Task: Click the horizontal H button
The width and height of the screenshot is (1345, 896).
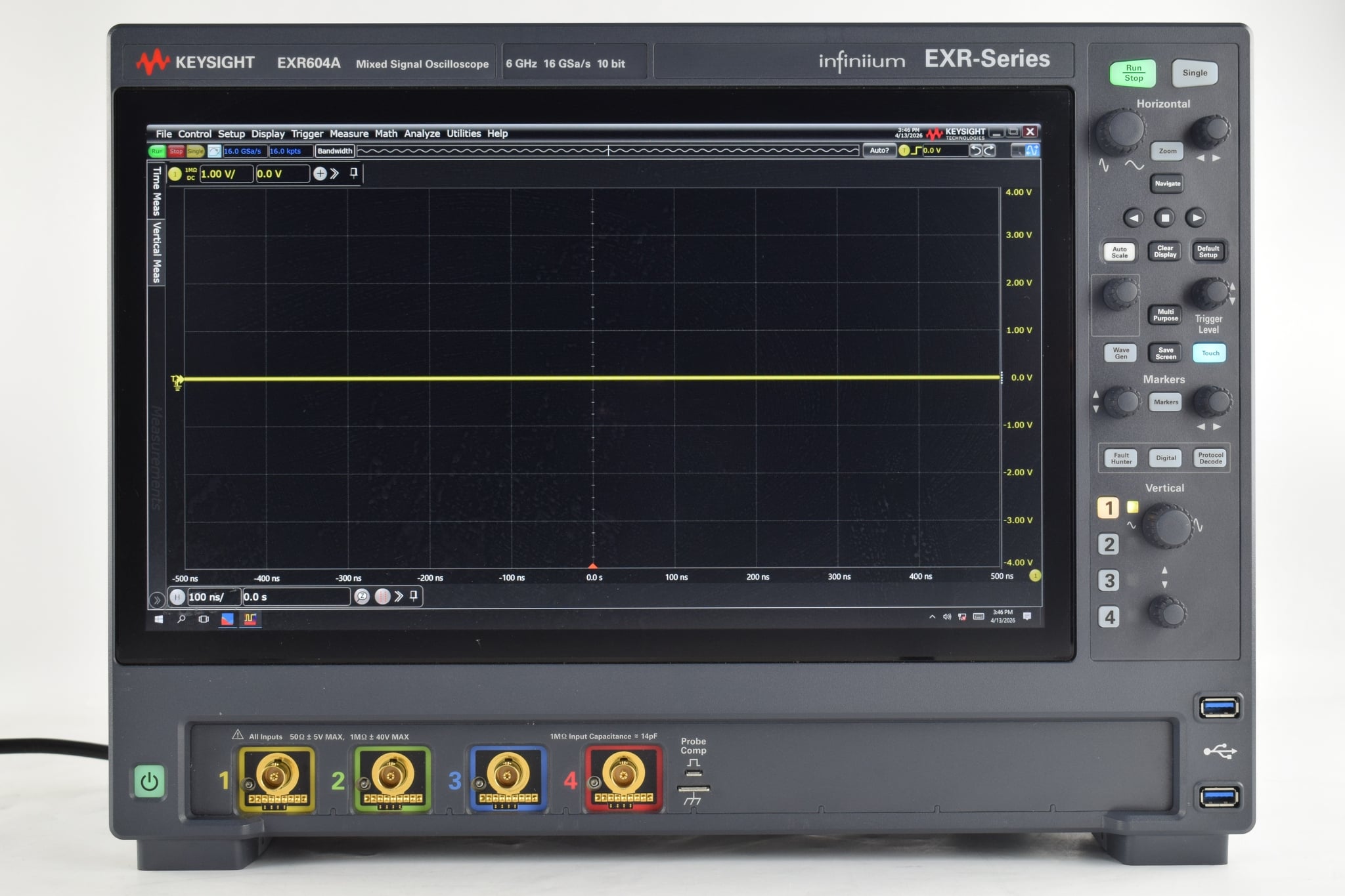Action: 177,597
